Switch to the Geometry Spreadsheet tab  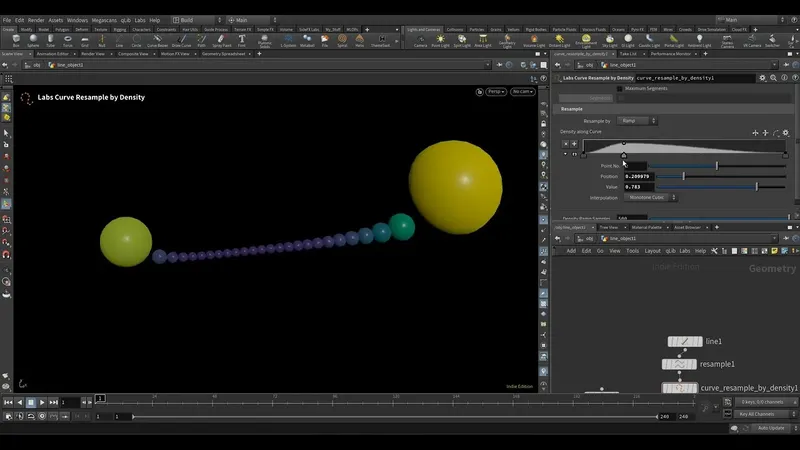pos(223,54)
